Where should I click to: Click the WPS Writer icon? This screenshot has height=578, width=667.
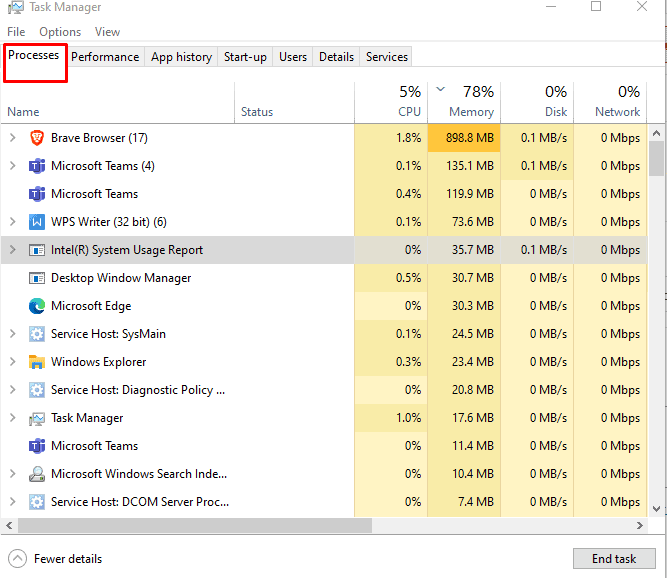click(x=37, y=222)
